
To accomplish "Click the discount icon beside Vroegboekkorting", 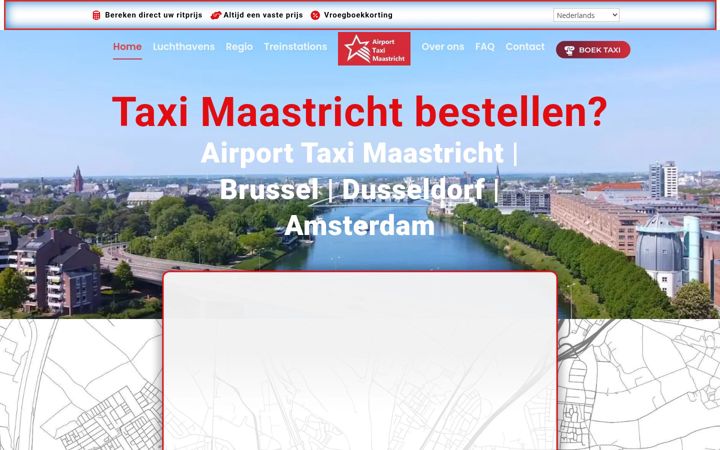I will coord(315,15).
